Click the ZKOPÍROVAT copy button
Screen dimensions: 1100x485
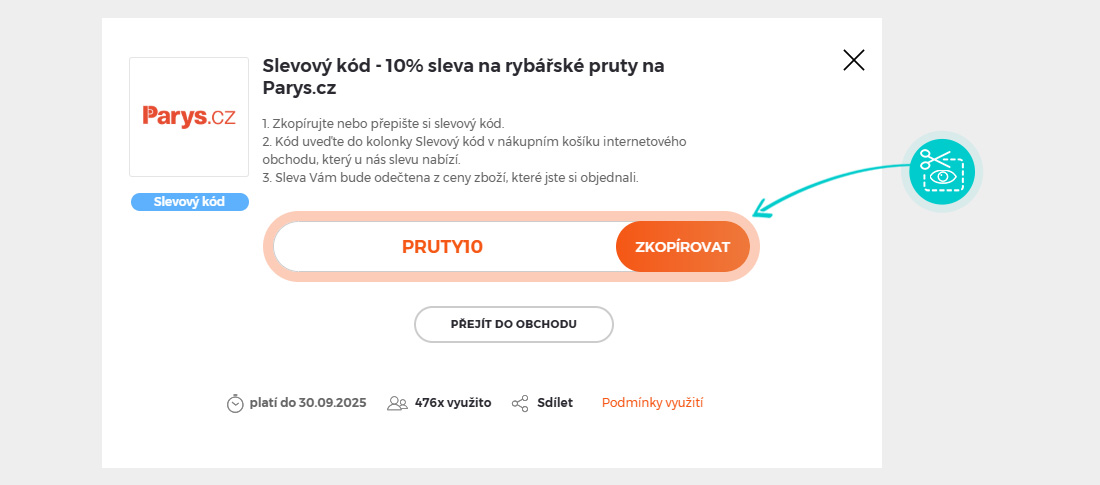[682, 247]
